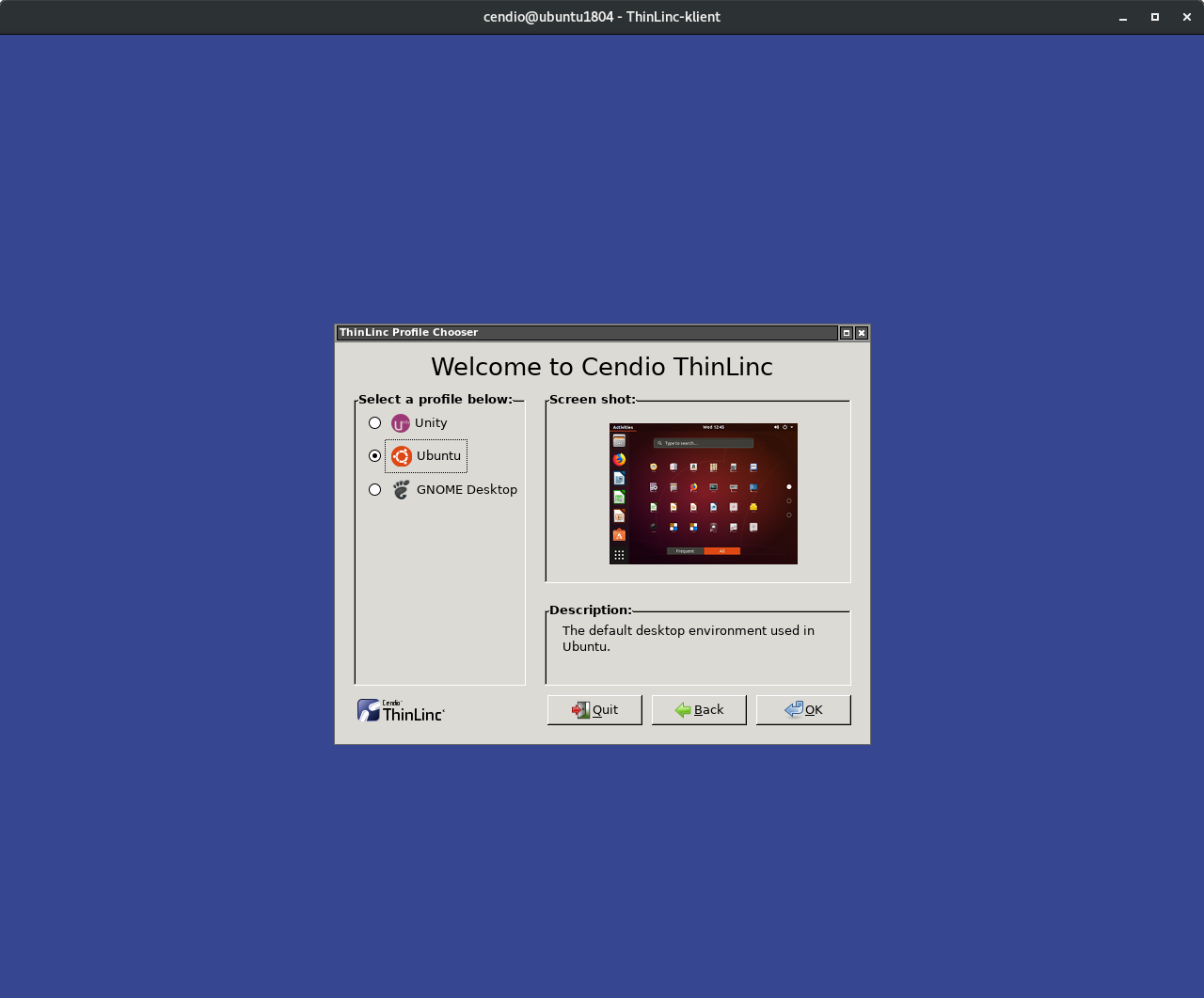This screenshot has width=1204, height=998.
Task: Maximize the ThinLinc-klient window
Action: pos(1155,17)
